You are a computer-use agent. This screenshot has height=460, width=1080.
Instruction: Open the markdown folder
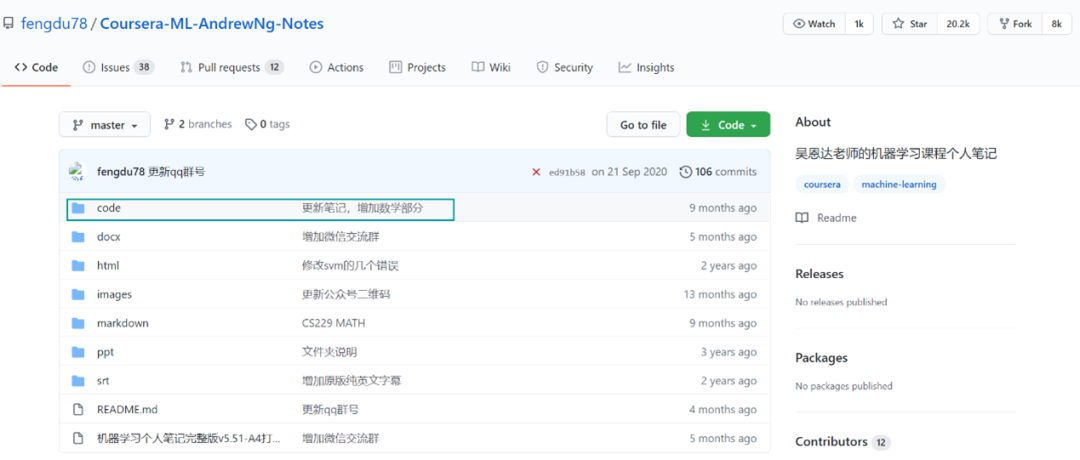(123, 323)
